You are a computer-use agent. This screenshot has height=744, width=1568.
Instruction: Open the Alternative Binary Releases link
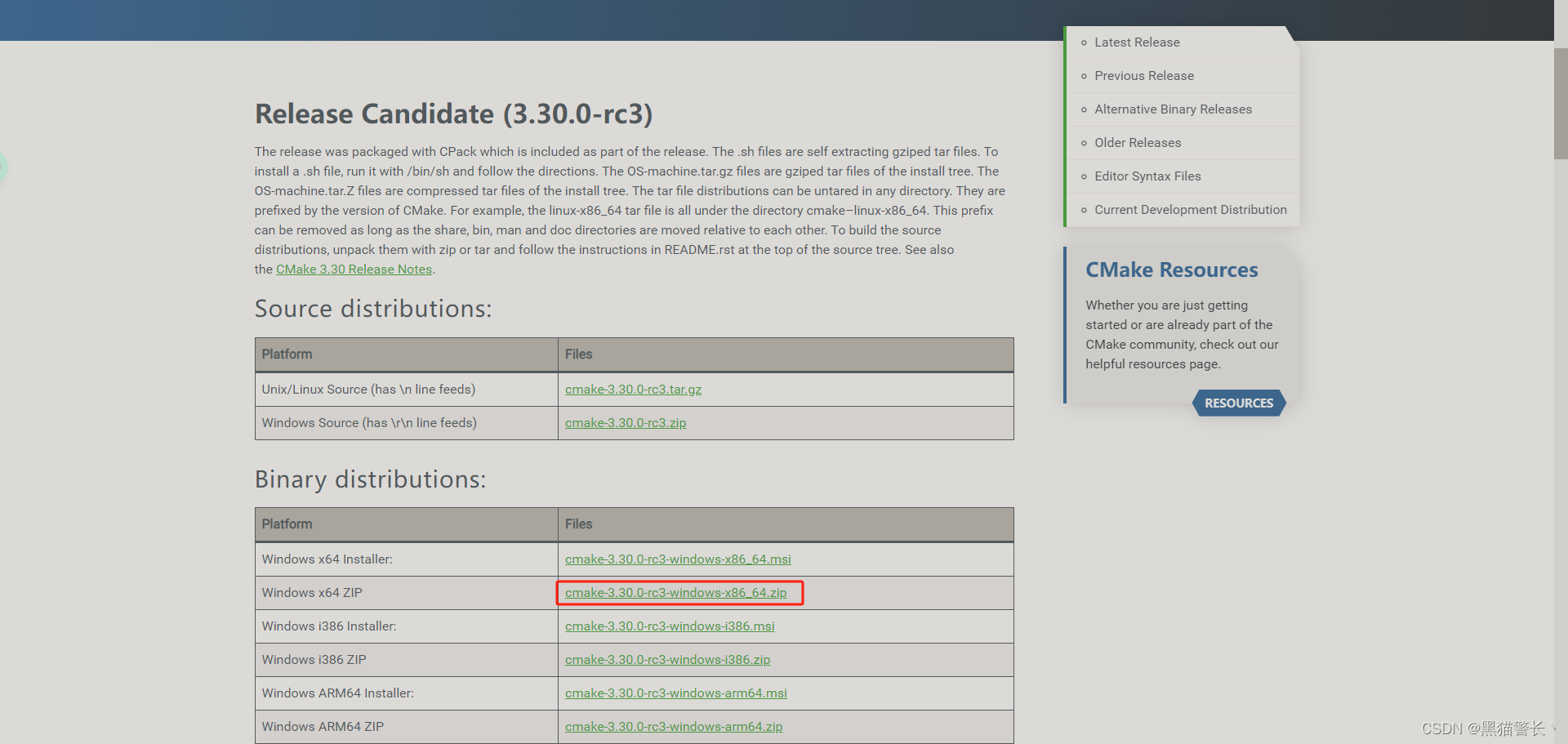click(1173, 109)
